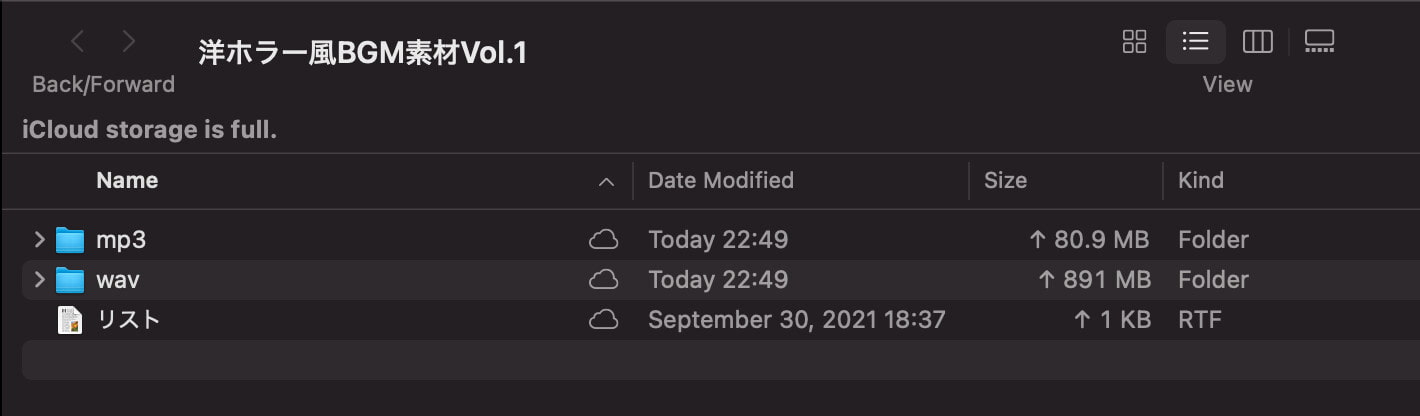Click the cloud icon beside wav folder

tap(603, 280)
